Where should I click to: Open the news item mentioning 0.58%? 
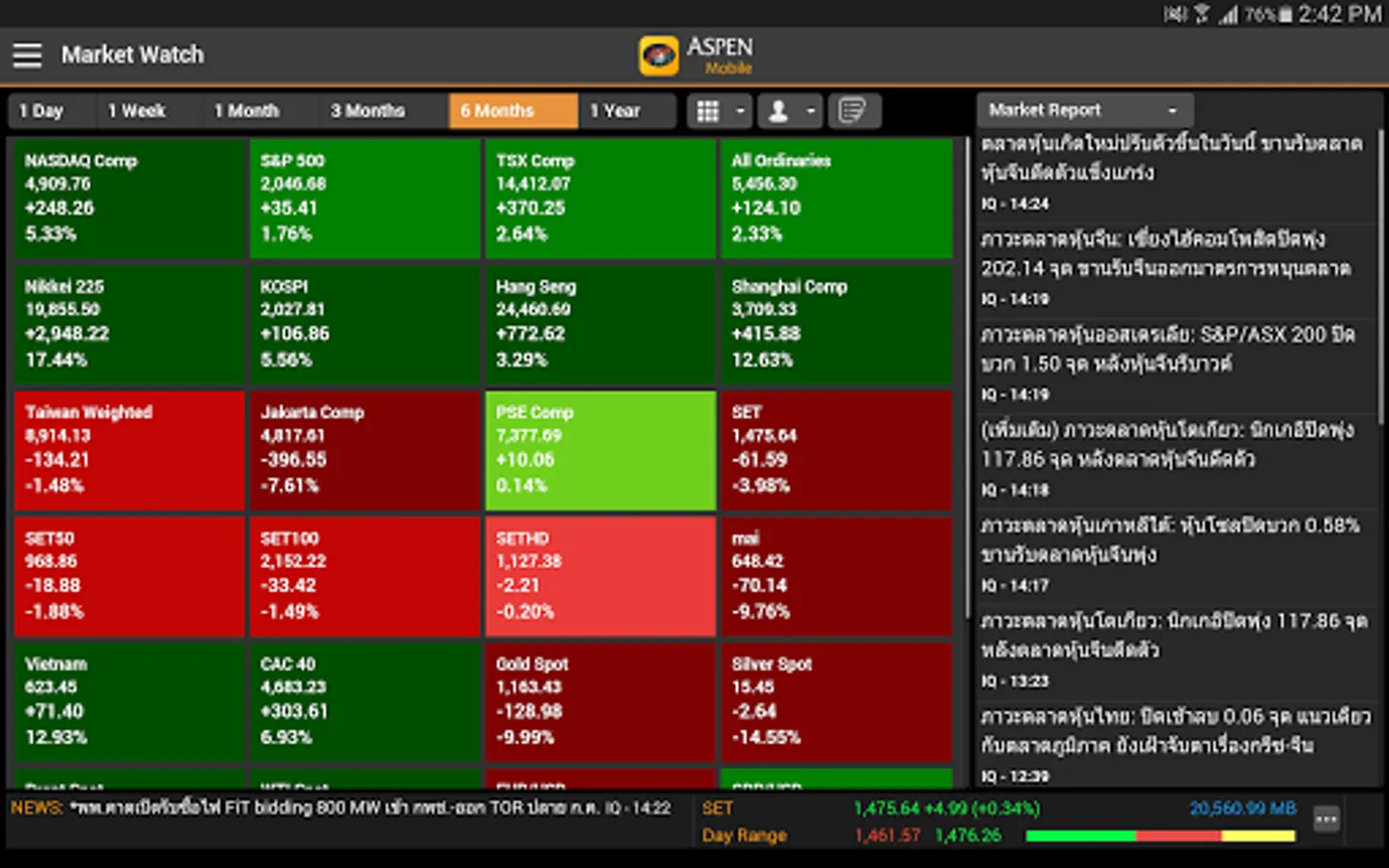(1177, 556)
